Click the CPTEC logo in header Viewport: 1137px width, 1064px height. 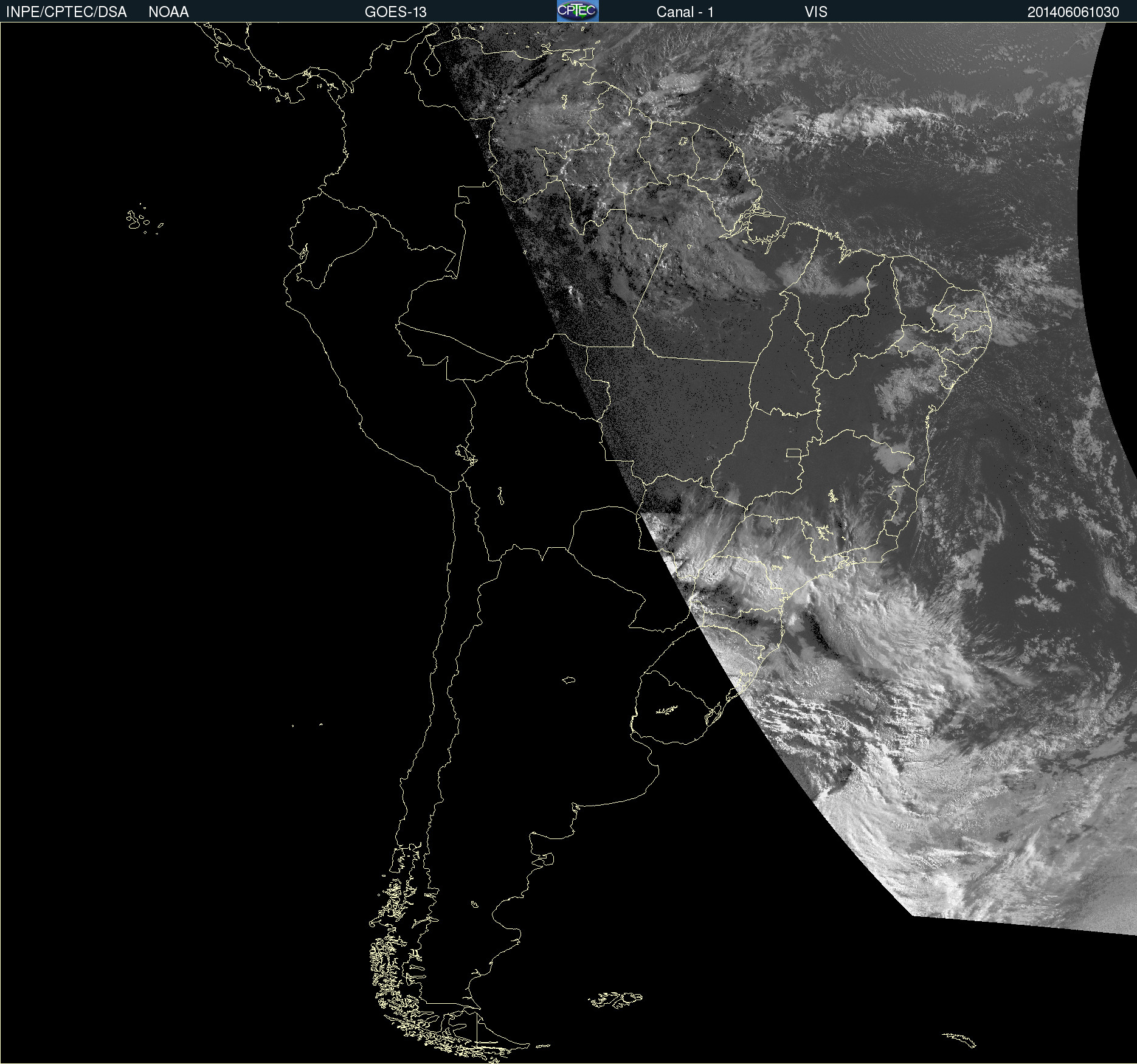[x=578, y=11]
